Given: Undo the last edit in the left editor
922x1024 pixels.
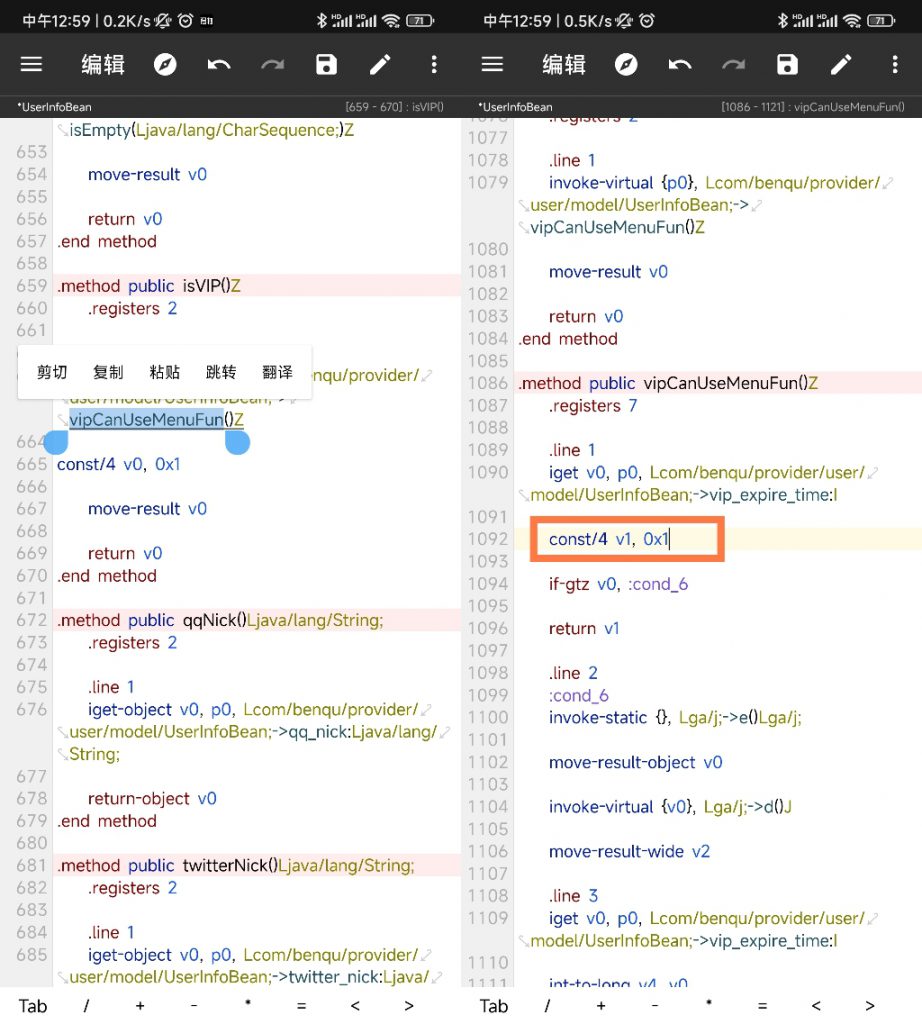Looking at the screenshot, I should [x=219, y=65].
